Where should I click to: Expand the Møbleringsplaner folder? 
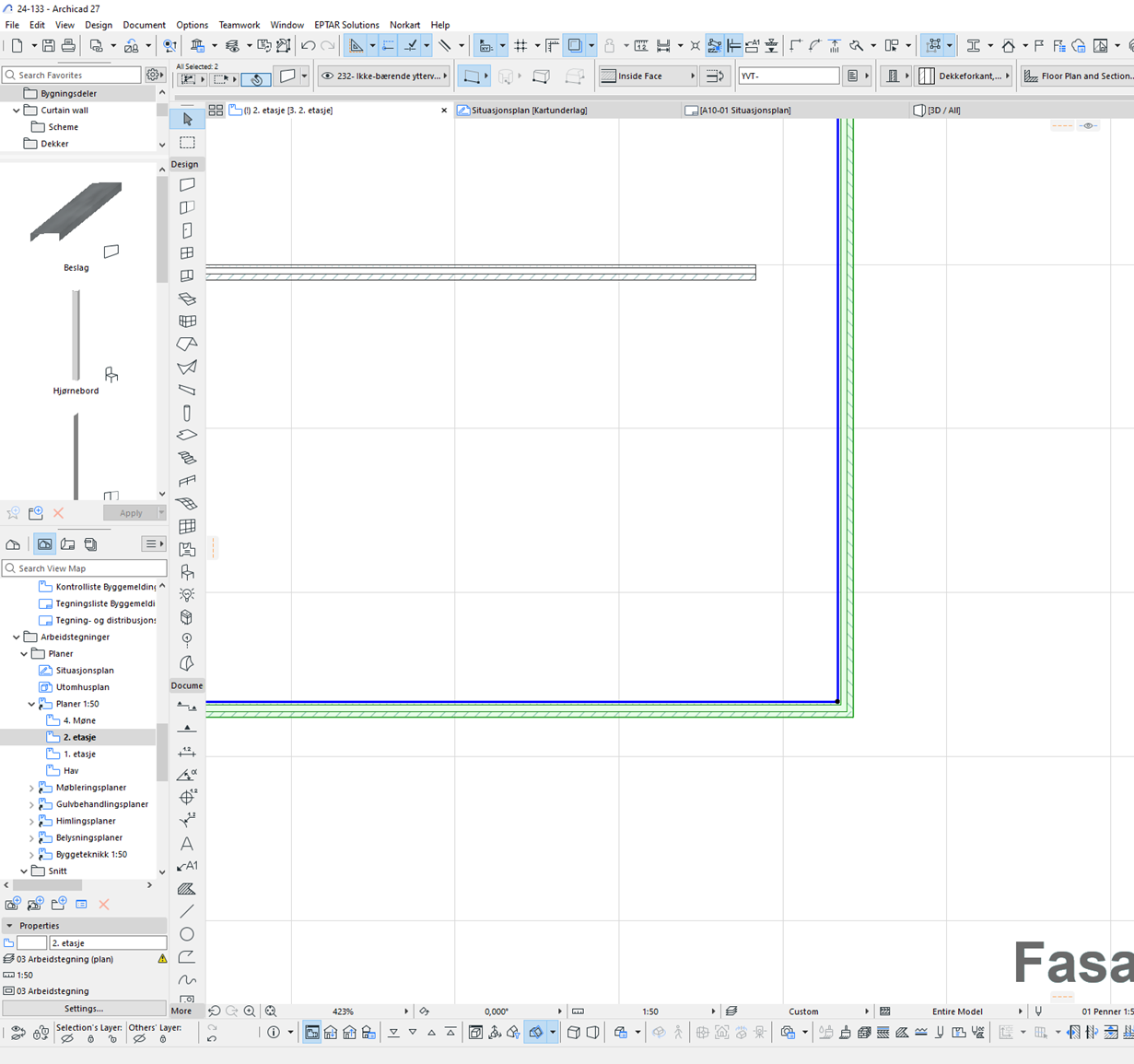click(x=31, y=789)
